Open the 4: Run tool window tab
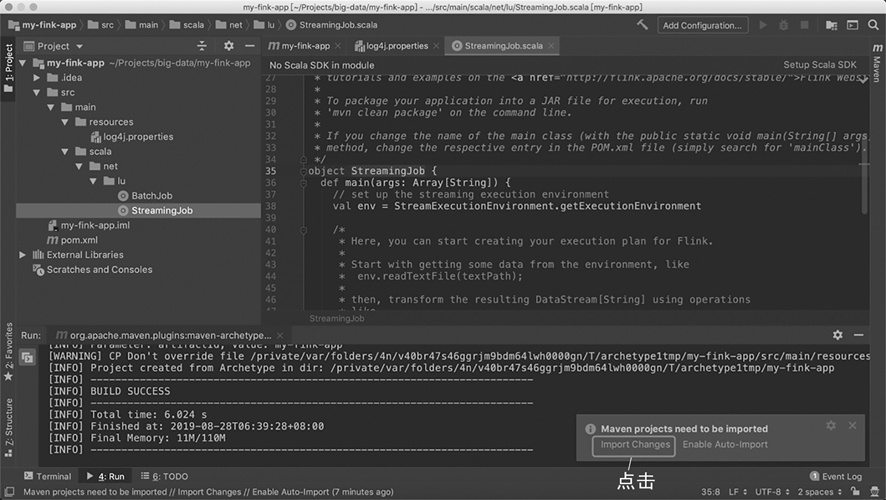 click(x=106, y=476)
